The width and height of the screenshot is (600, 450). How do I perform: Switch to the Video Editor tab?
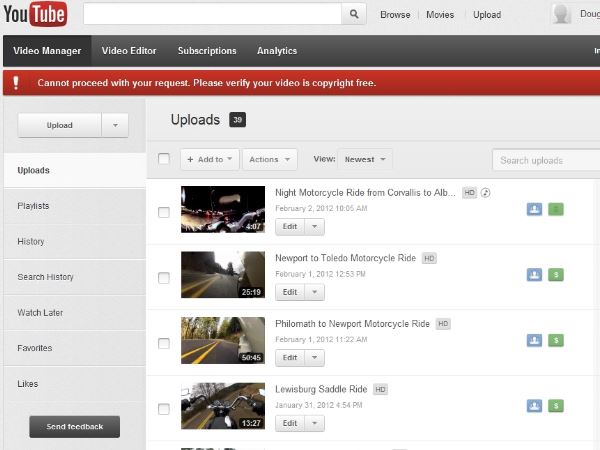coord(128,51)
